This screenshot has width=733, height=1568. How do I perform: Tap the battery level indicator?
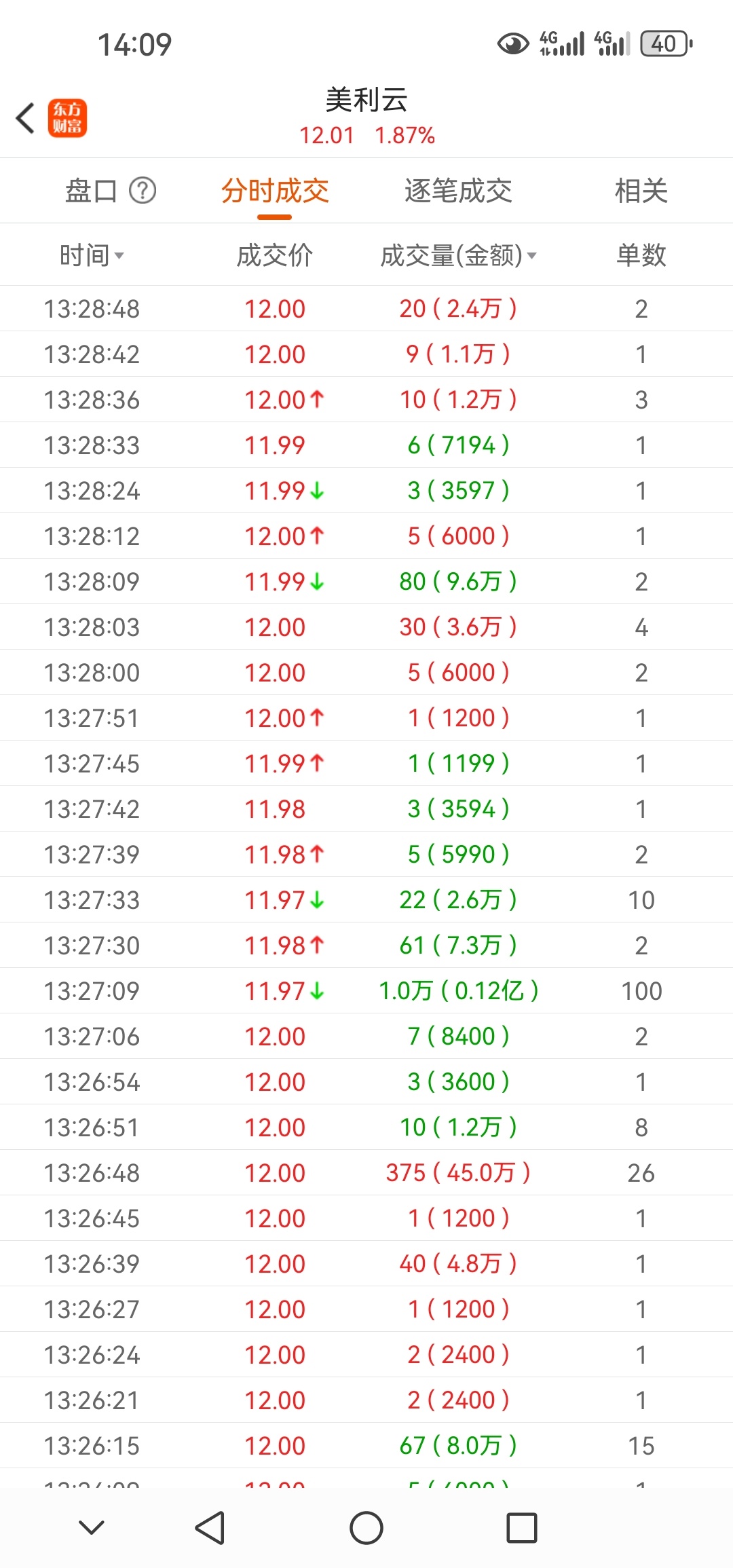click(x=666, y=44)
